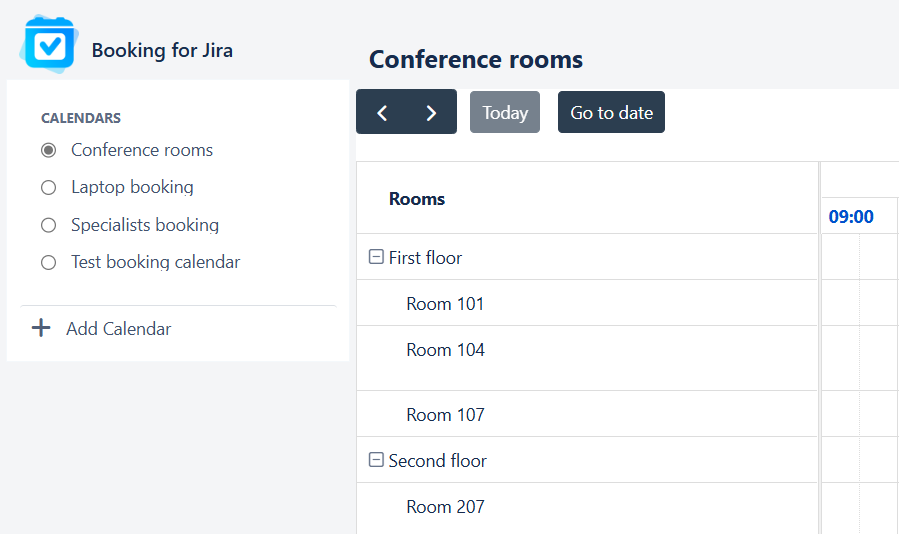
Task: Click the Add Calendar link
Action: [x=118, y=329]
